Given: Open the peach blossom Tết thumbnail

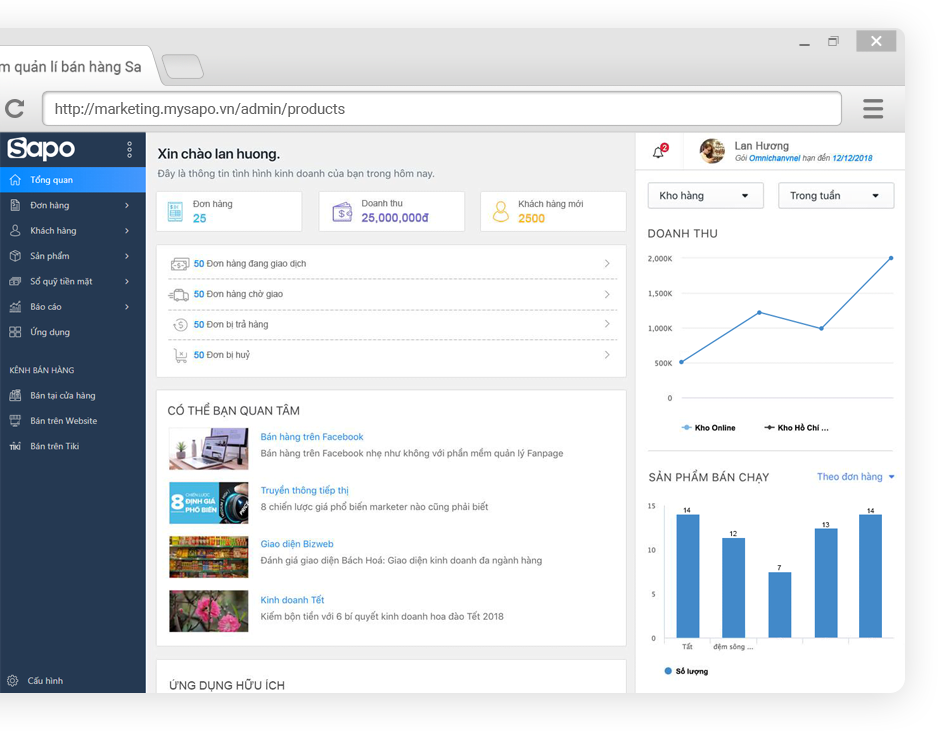Looking at the screenshot, I should (209, 611).
